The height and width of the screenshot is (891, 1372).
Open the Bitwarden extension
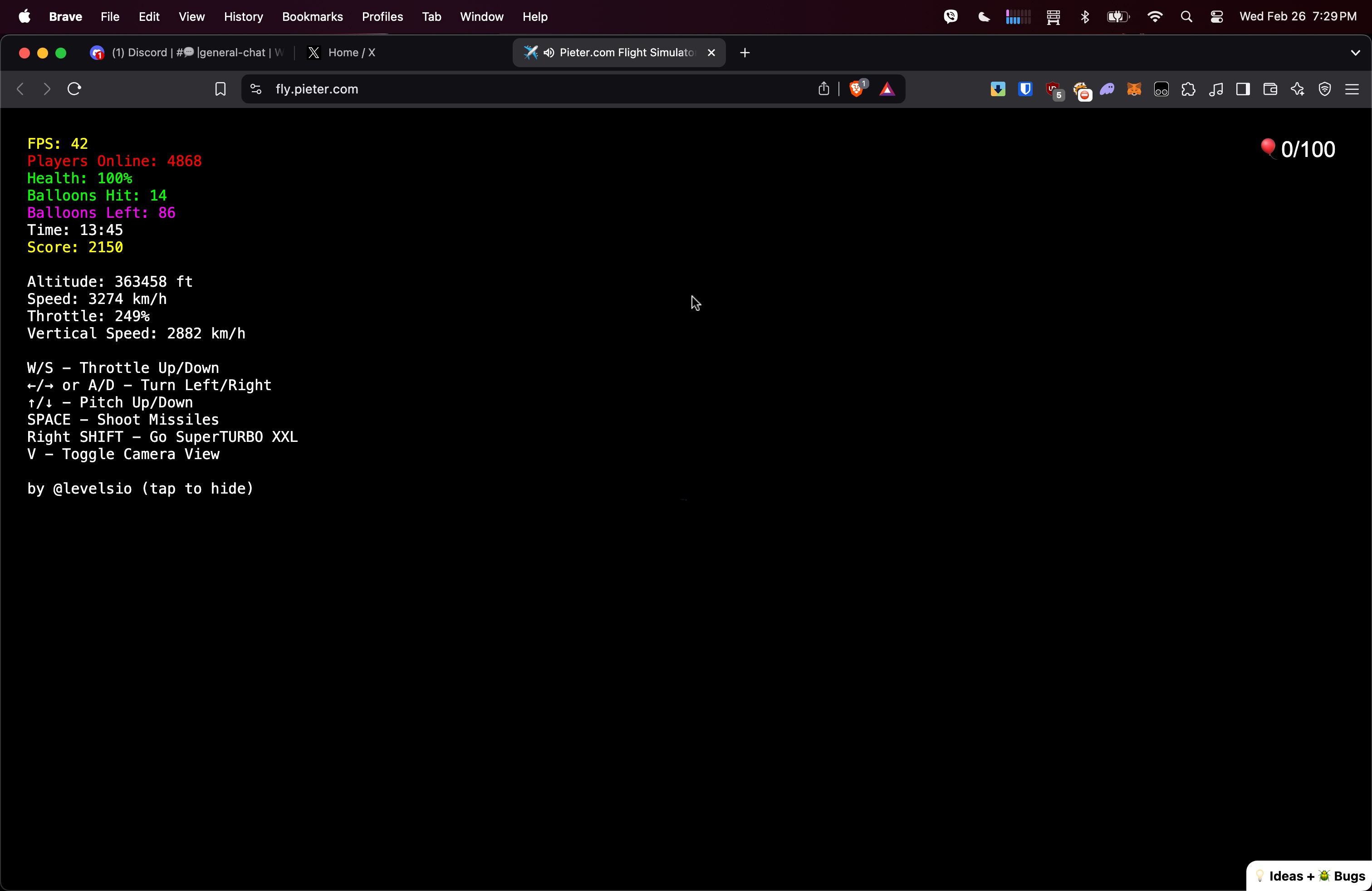click(1025, 89)
